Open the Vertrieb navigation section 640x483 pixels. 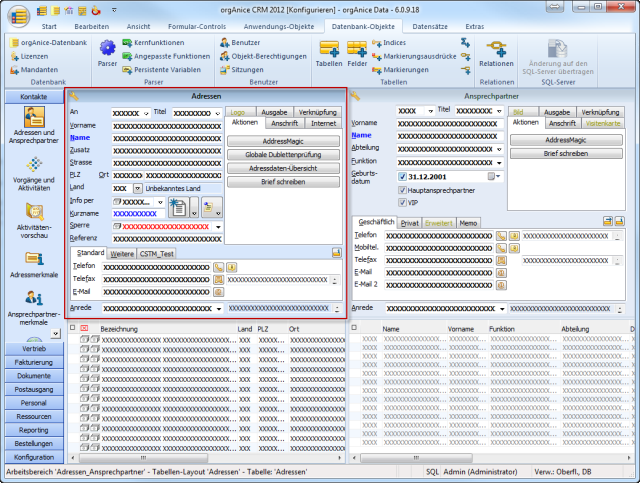tap(34, 349)
